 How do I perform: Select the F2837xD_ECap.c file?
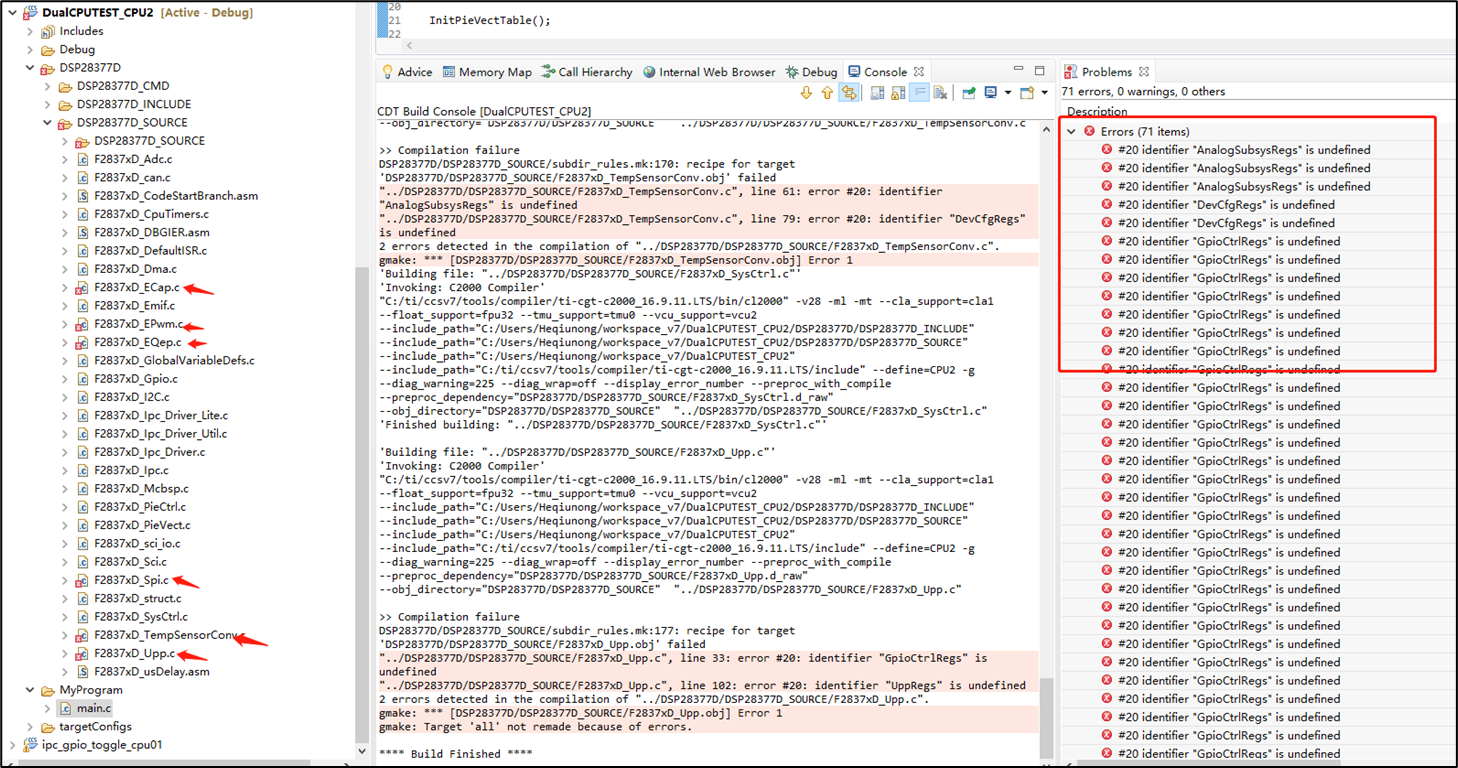137,287
